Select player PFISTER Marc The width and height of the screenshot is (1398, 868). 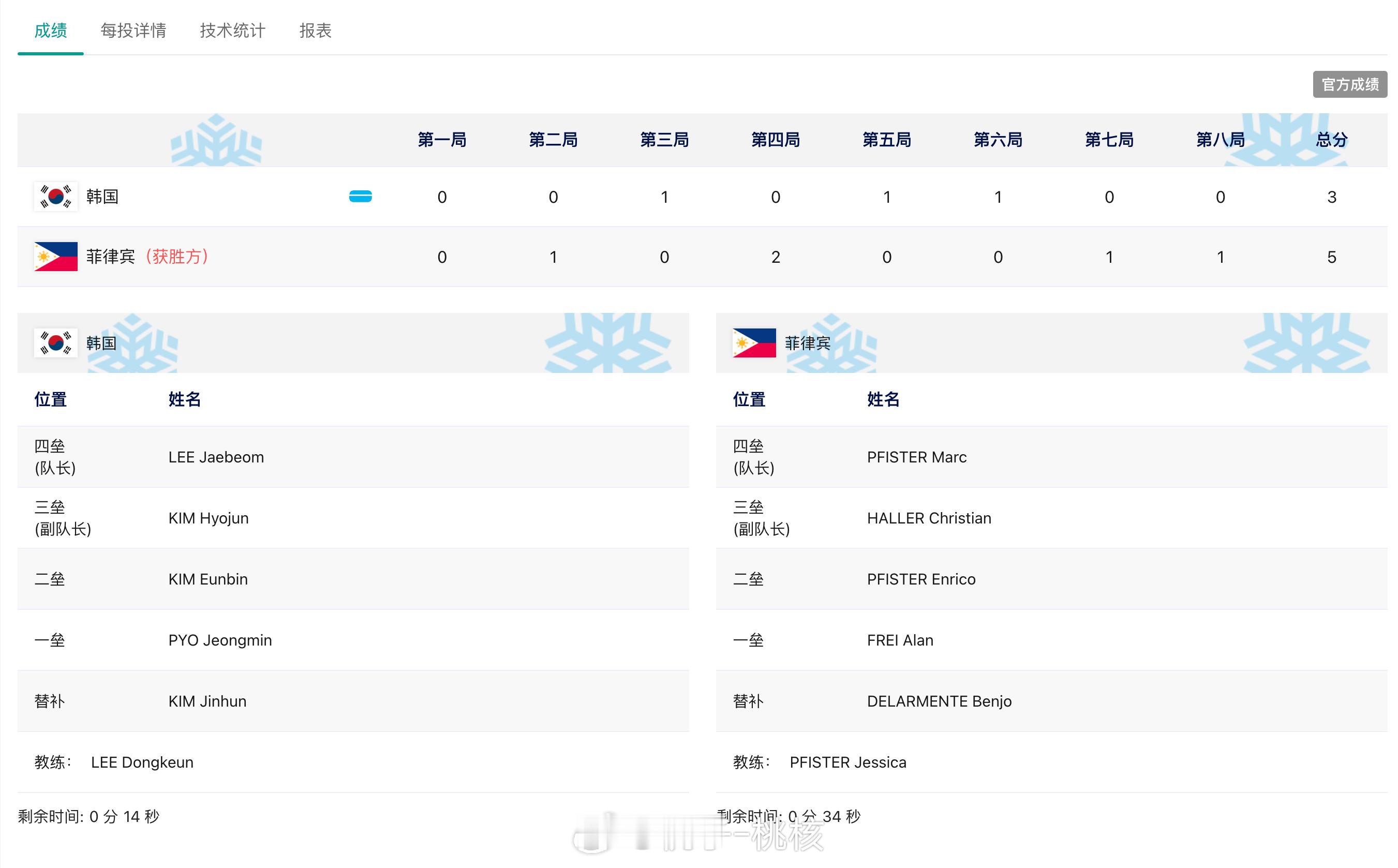(917, 457)
